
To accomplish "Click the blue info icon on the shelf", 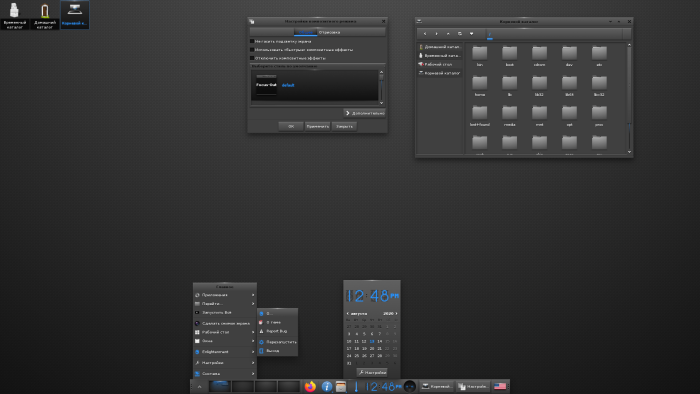I will [x=326, y=386].
